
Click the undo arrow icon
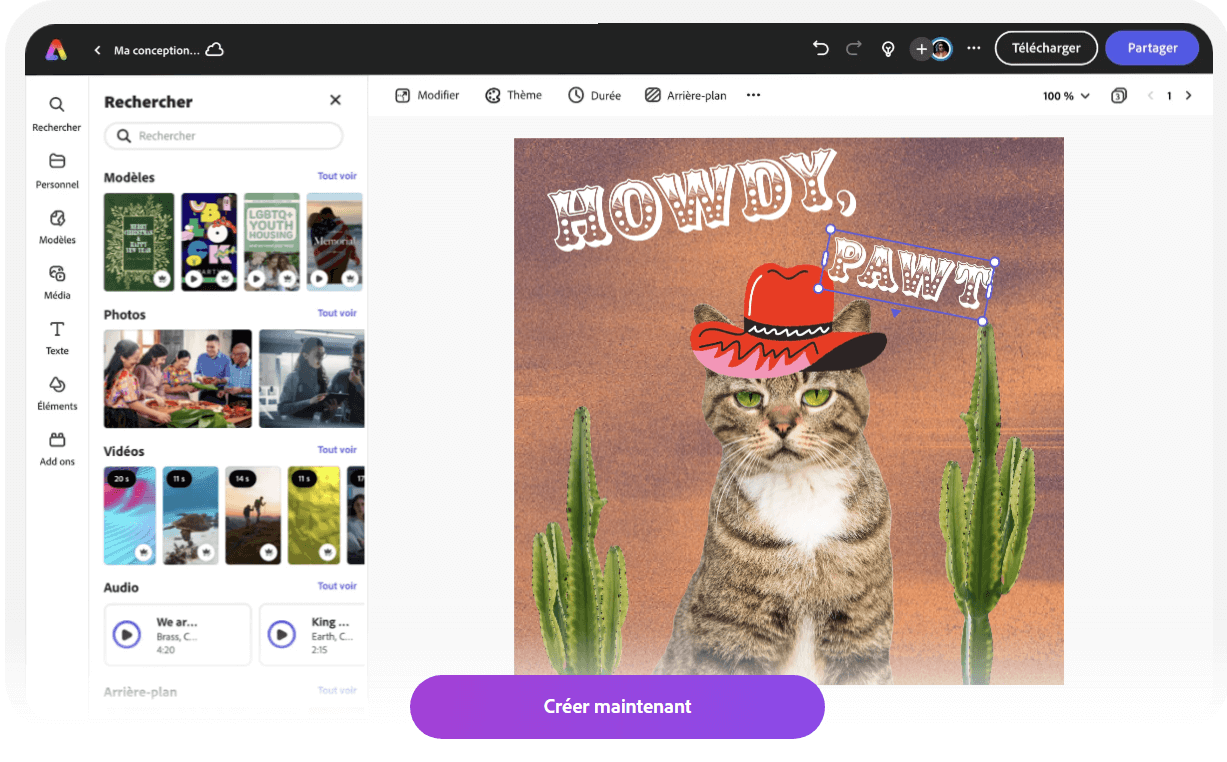821,48
